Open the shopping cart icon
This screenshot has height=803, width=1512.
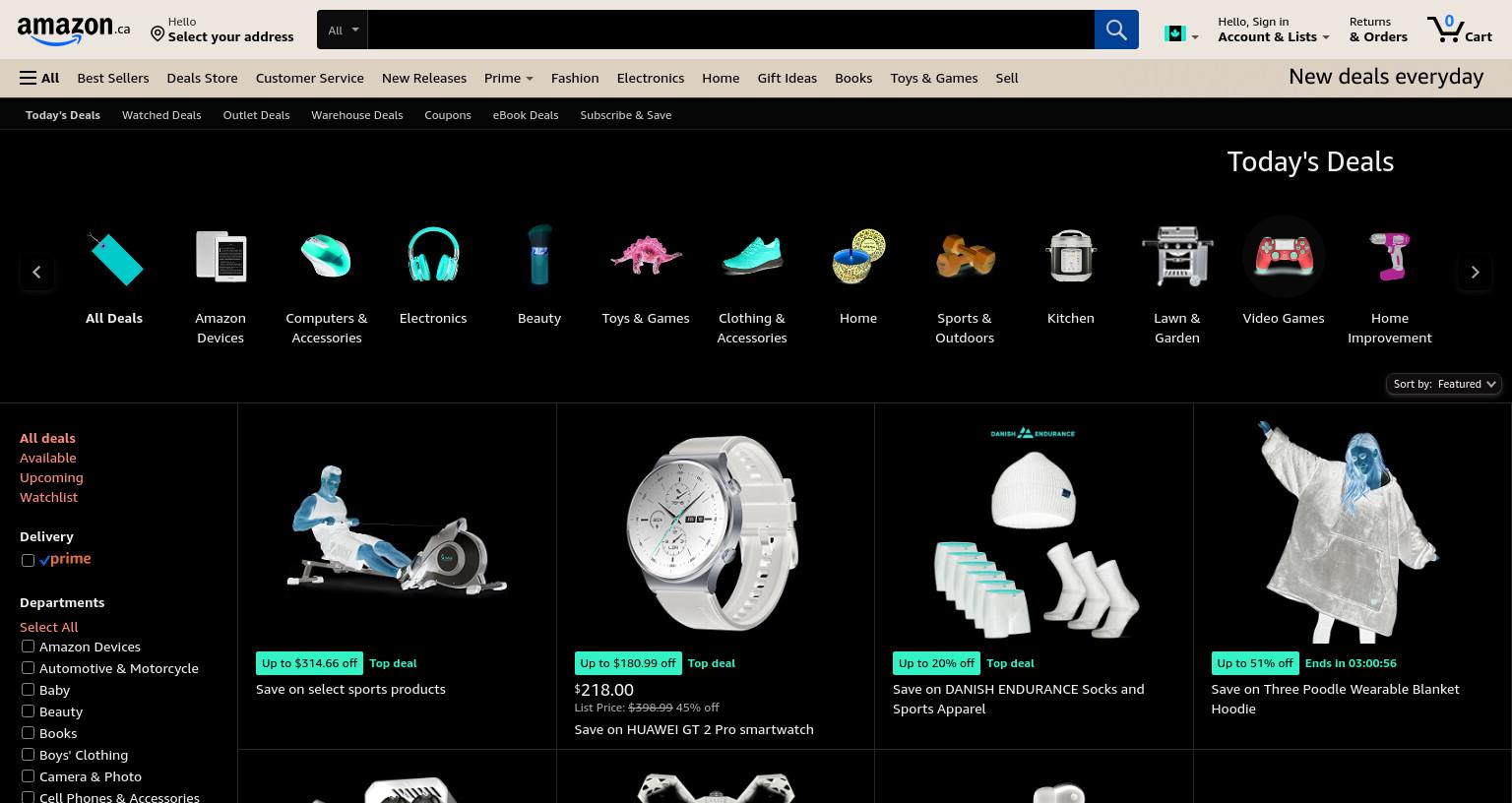pyautogui.click(x=1445, y=29)
